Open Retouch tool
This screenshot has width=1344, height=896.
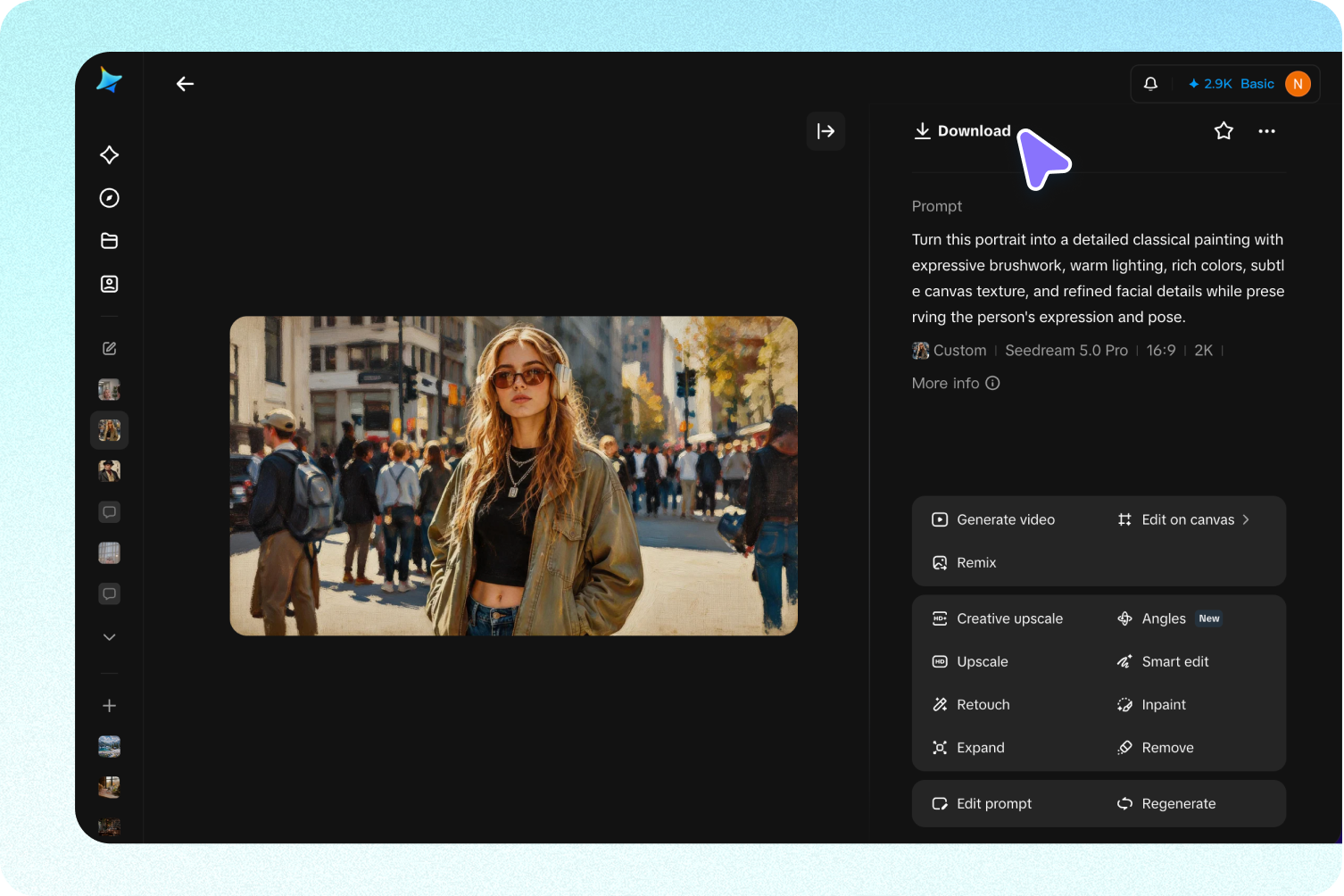click(971, 705)
